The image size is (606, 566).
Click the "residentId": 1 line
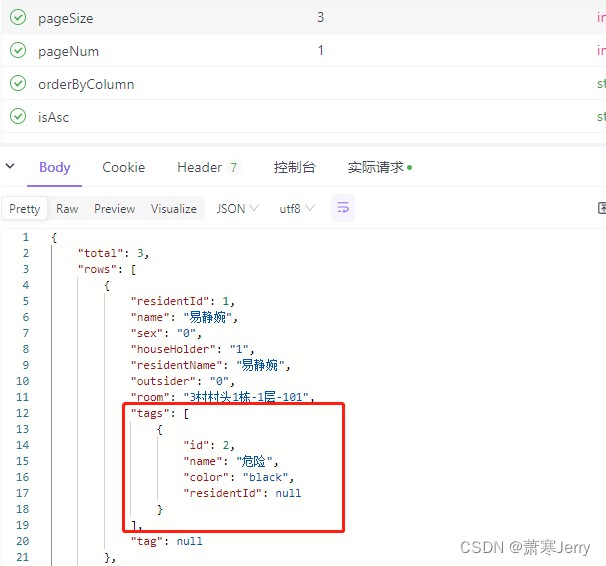click(182, 301)
